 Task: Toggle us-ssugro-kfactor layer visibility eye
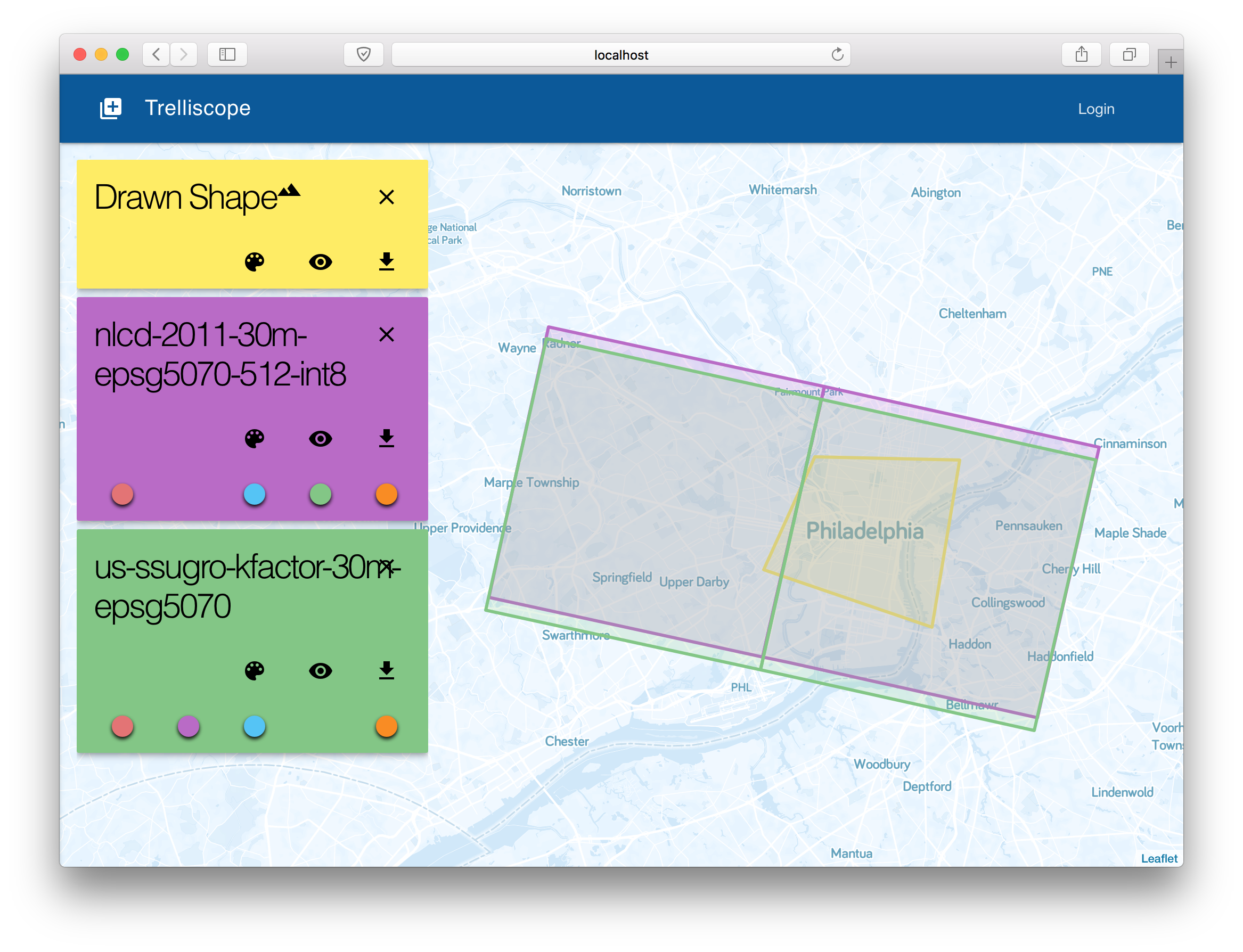point(320,671)
